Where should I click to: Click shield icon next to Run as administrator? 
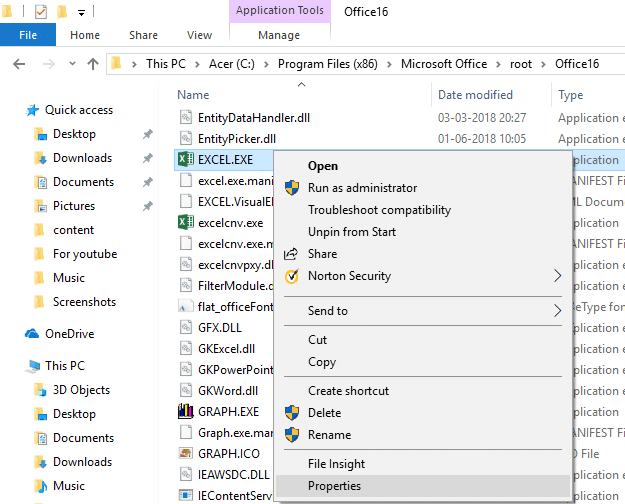tap(292, 188)
